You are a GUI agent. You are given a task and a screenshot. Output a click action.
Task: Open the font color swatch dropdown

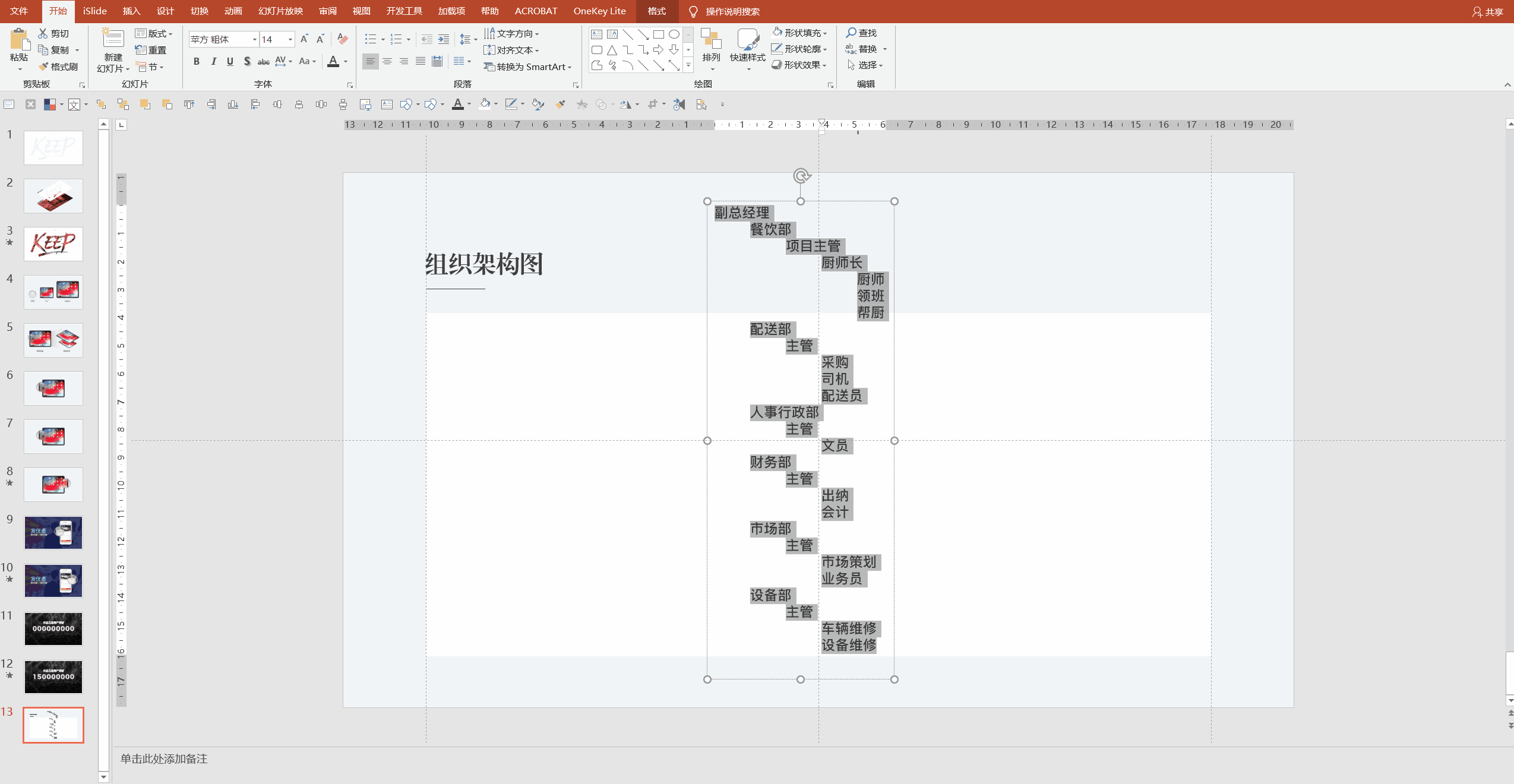pyautogui.click(x=344, y=61)
